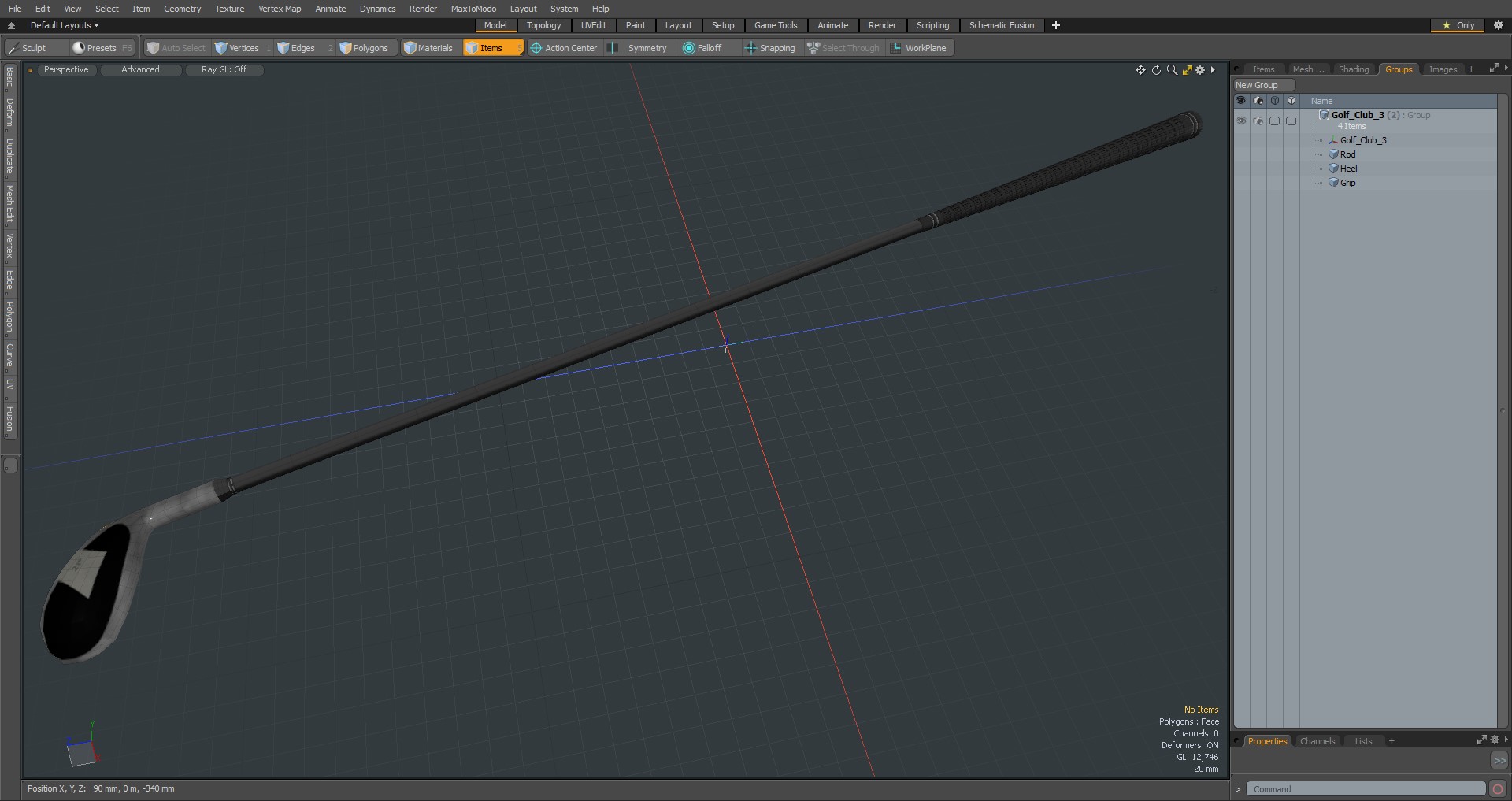Image resolution: width=1512 pixels, height=801 pixels.
Task: Open the Fusion sidebar tab
Action: point(10,420)
